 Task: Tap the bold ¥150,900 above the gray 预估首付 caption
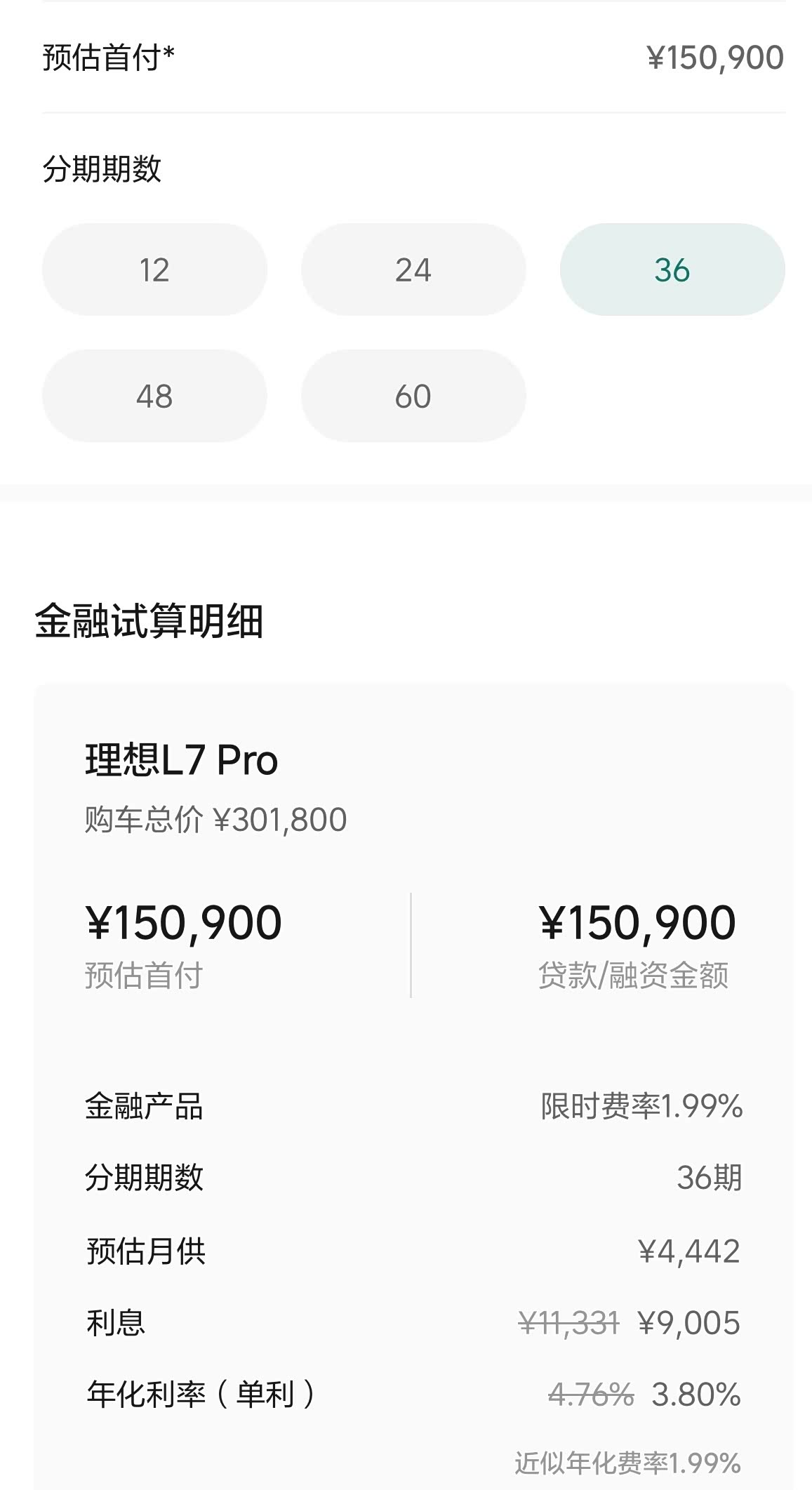point(183,922)
